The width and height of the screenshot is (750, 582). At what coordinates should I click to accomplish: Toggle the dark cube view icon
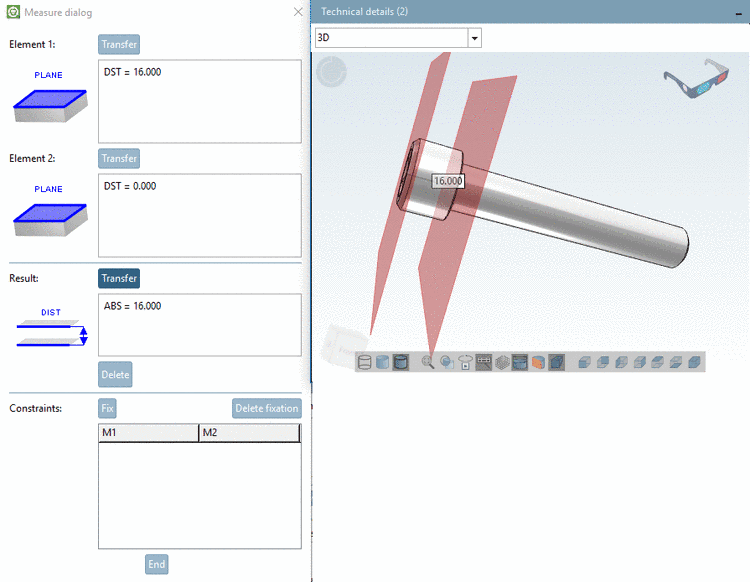[556, 362]
